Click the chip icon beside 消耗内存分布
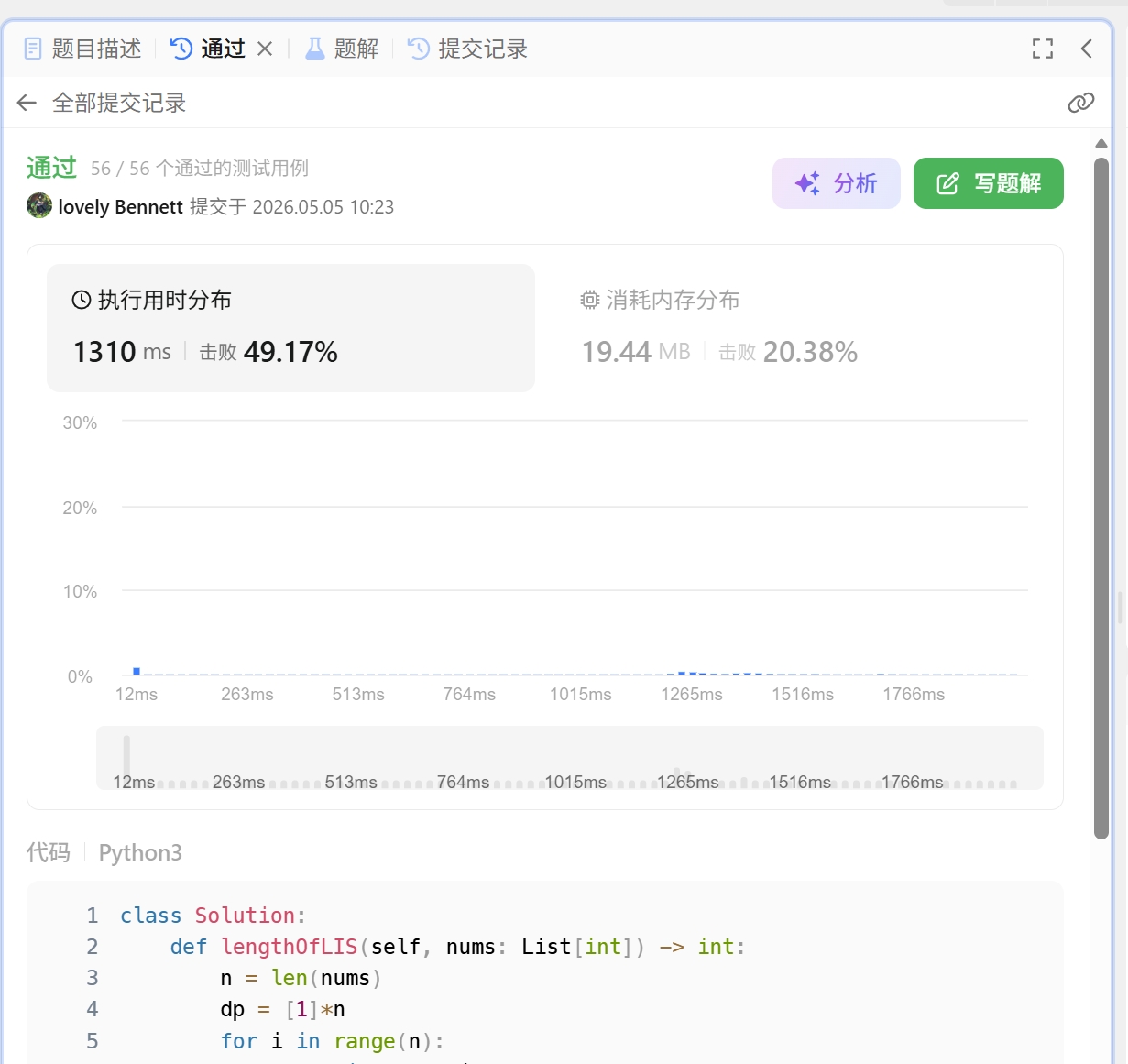This screenshot has width=1128, height=1064. [590, 300]
